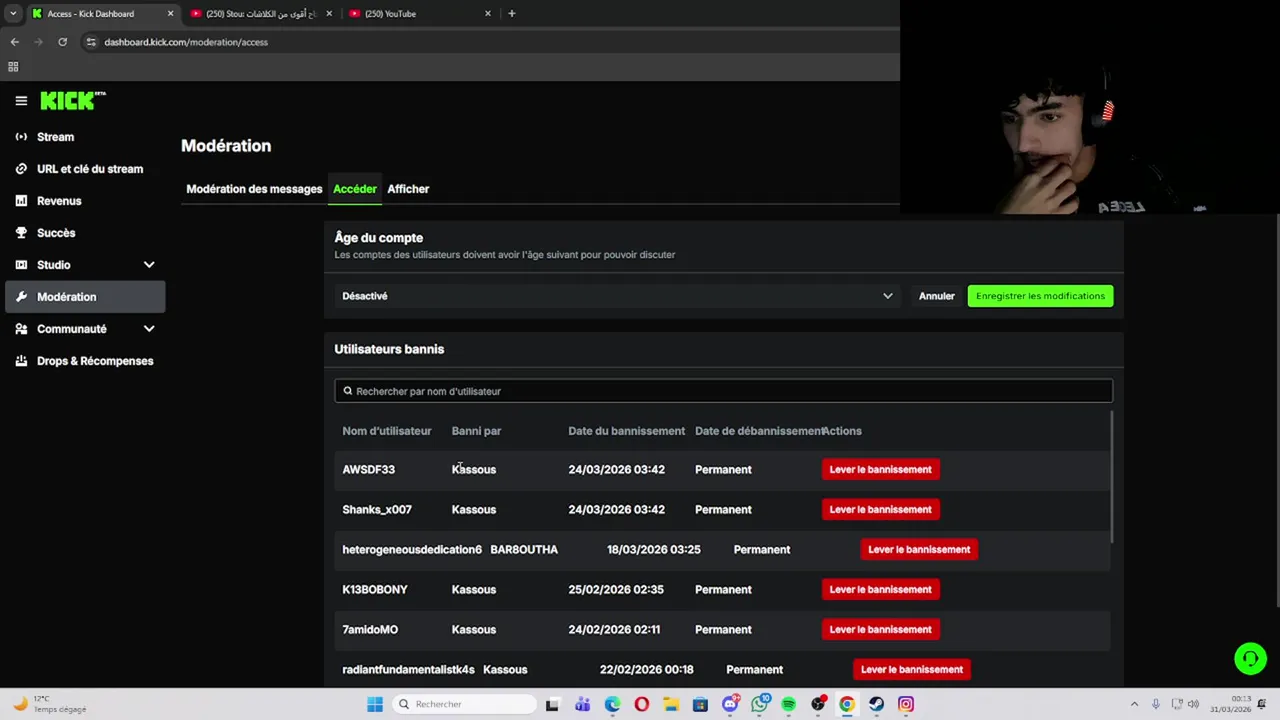
Task: Click the site info icon in address bar
Action: coord(91,42)
